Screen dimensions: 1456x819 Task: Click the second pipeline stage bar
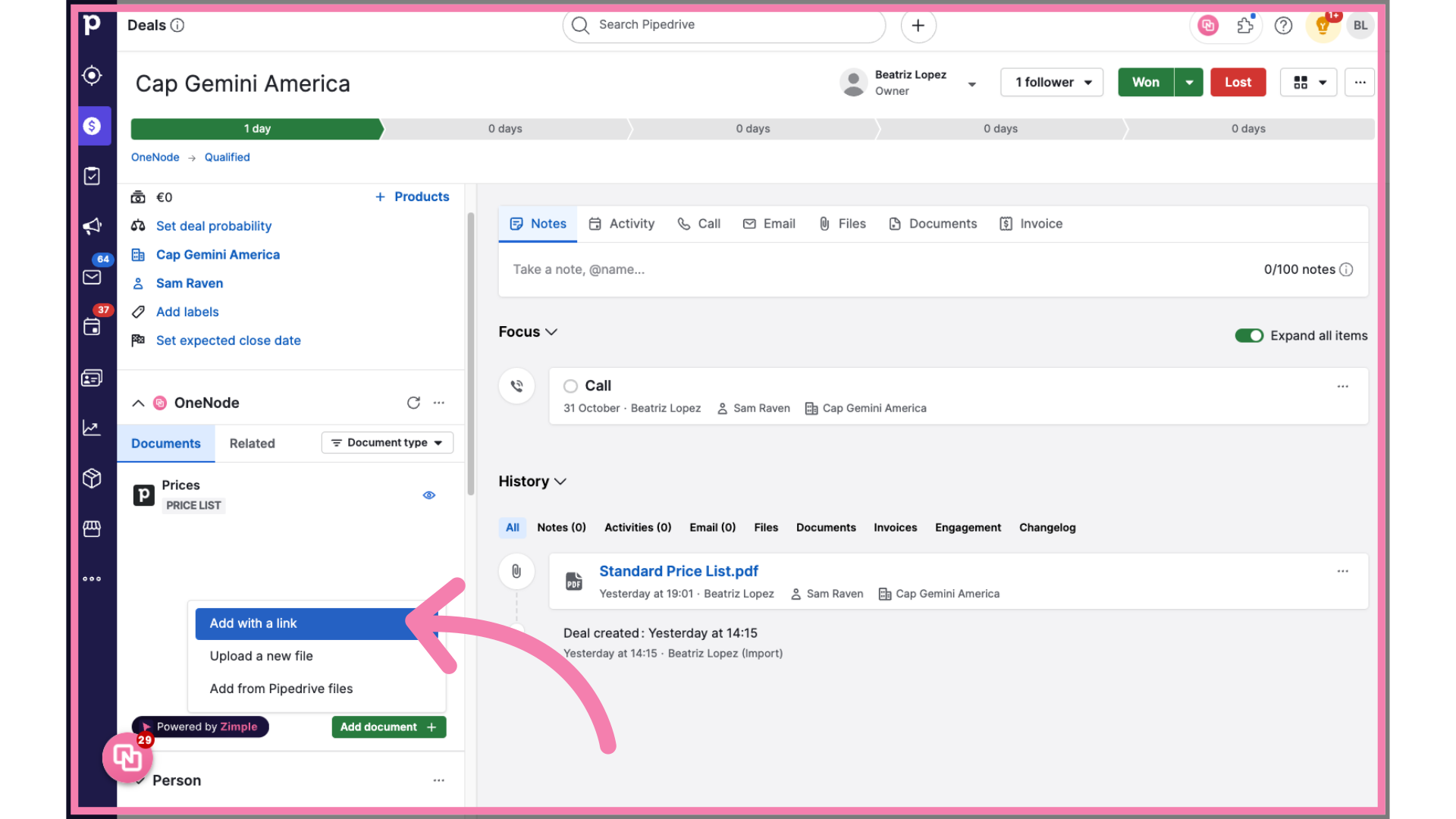tap(505, 129)
